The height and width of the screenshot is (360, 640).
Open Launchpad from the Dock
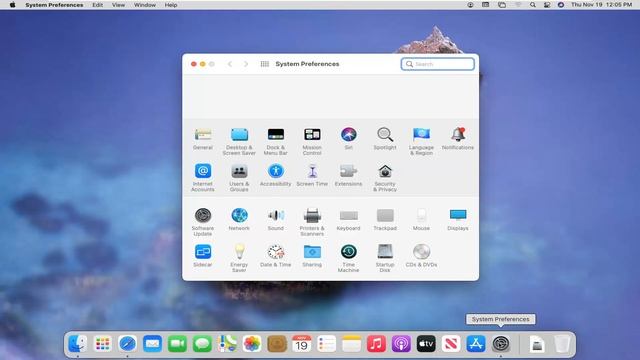(102, 344)
